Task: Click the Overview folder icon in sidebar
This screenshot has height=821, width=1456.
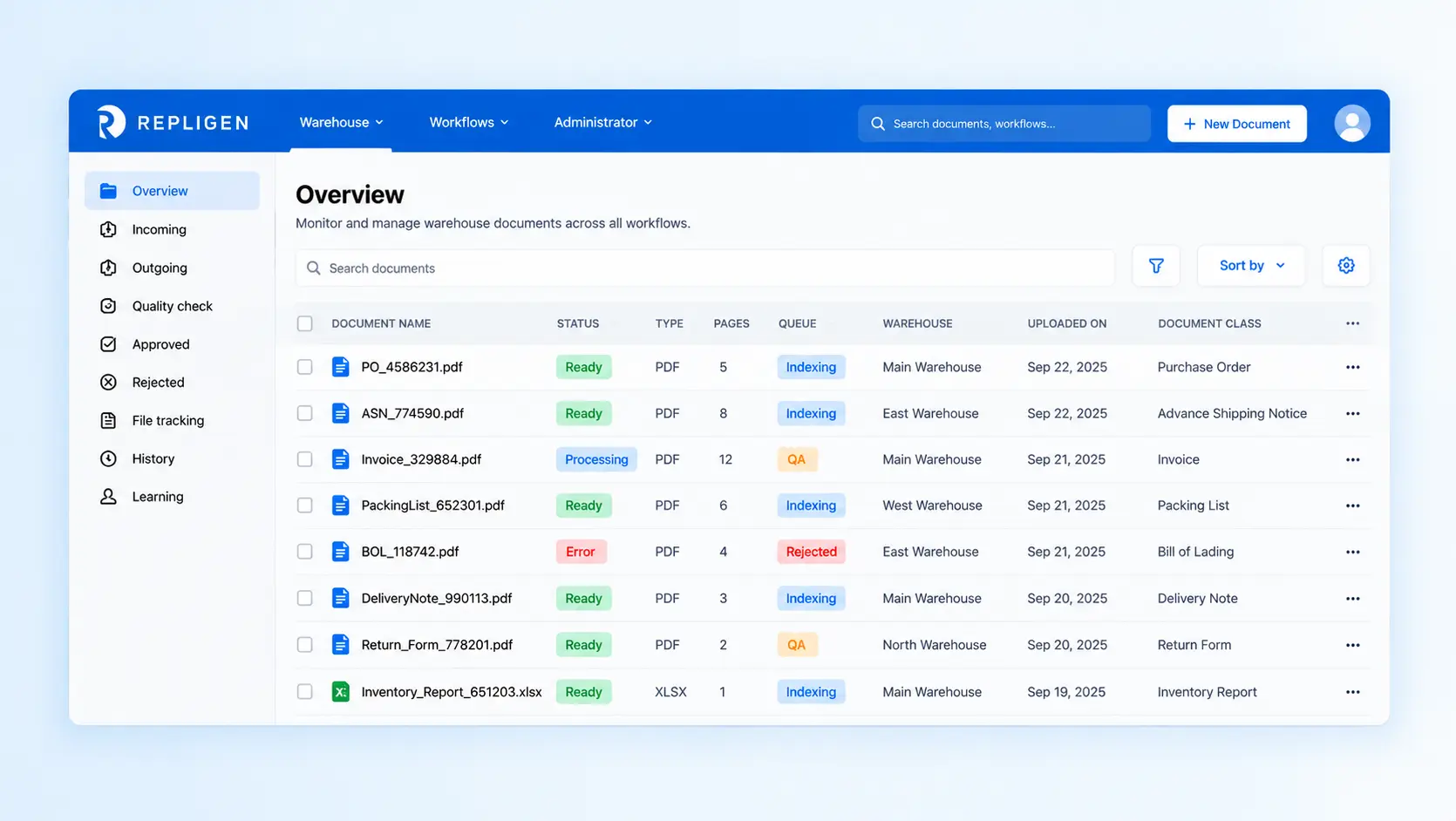Action: [x=108, y=191]
